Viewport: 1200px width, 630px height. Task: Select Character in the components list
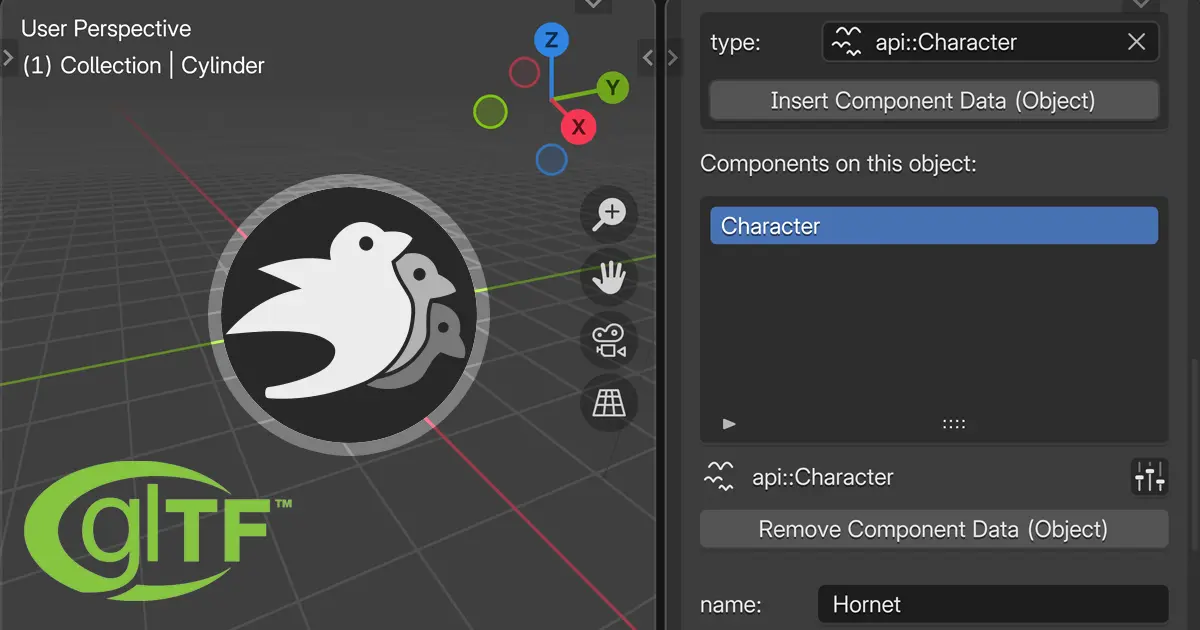[933, 226]
